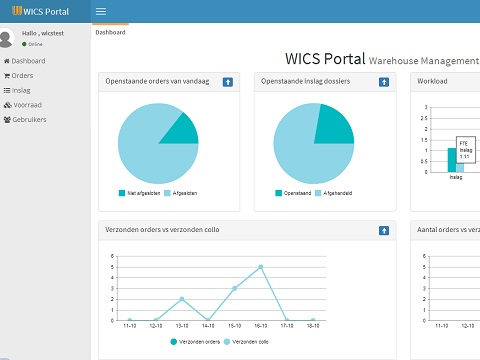This screenshot has width=480, height=360.
Task: Collapse the Verzonden orders vs verzonden collo panel
Action: click(x=384, y=230)
